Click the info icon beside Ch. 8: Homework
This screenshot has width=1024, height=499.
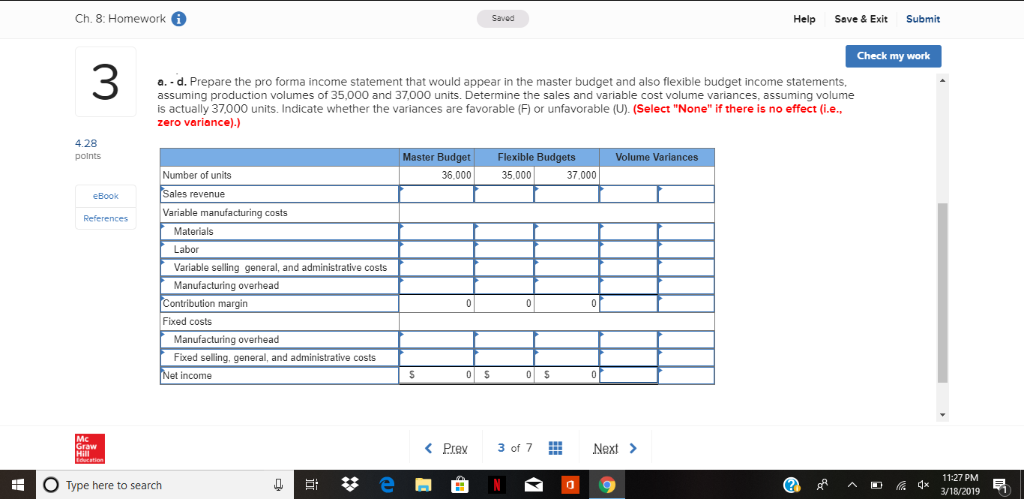click(179, 19)
